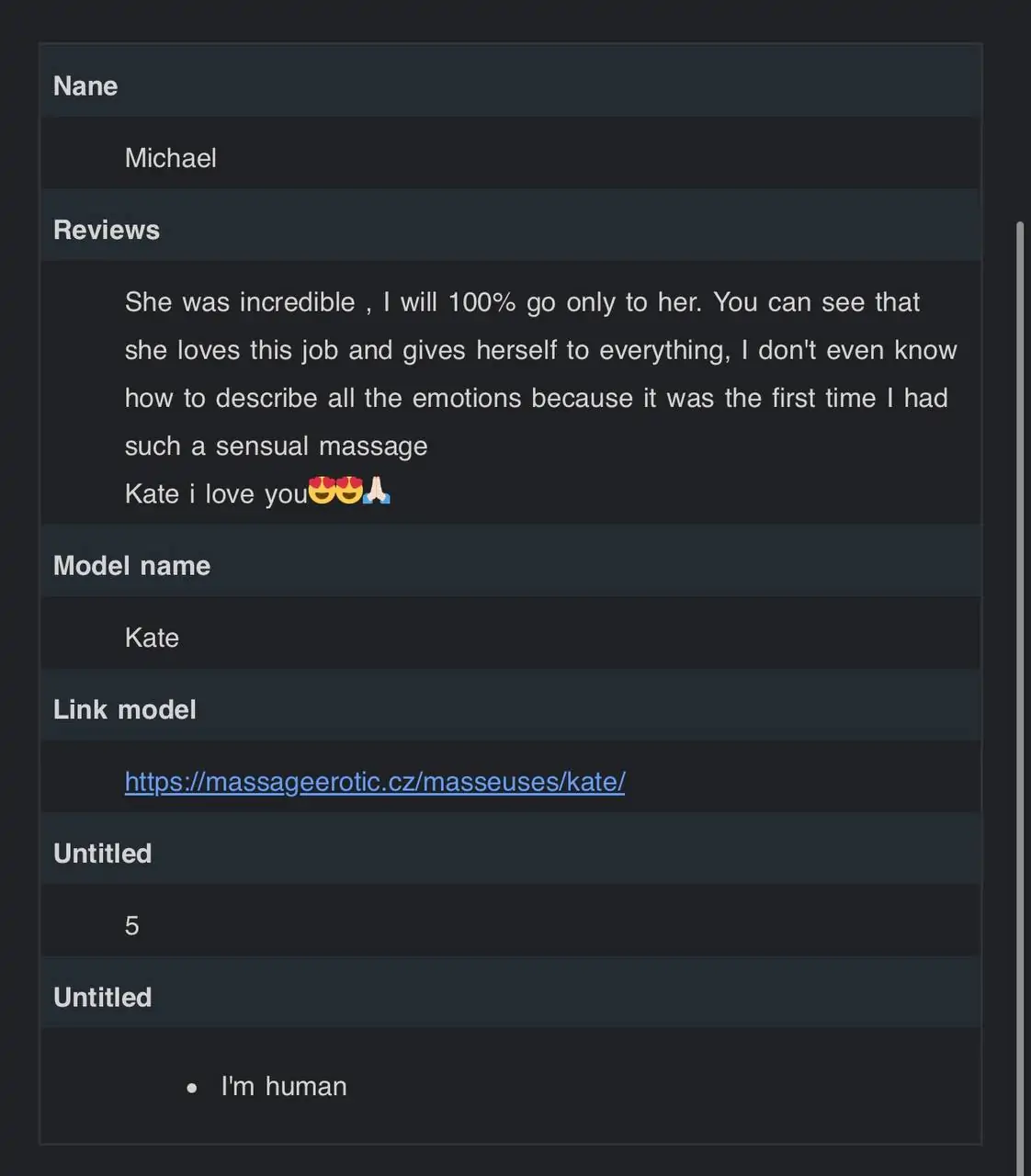This screenshot has height=1176, width=1031.
Task: Click the vertical scrollbar on the right
Action: 1020,698
